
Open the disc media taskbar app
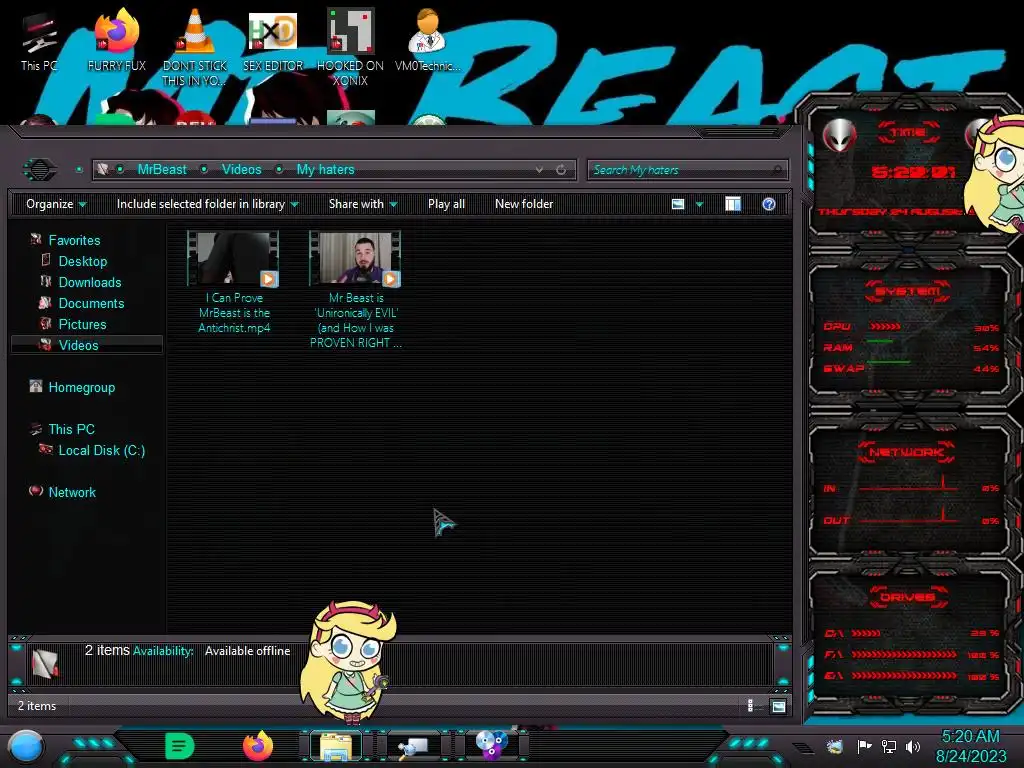491,745
